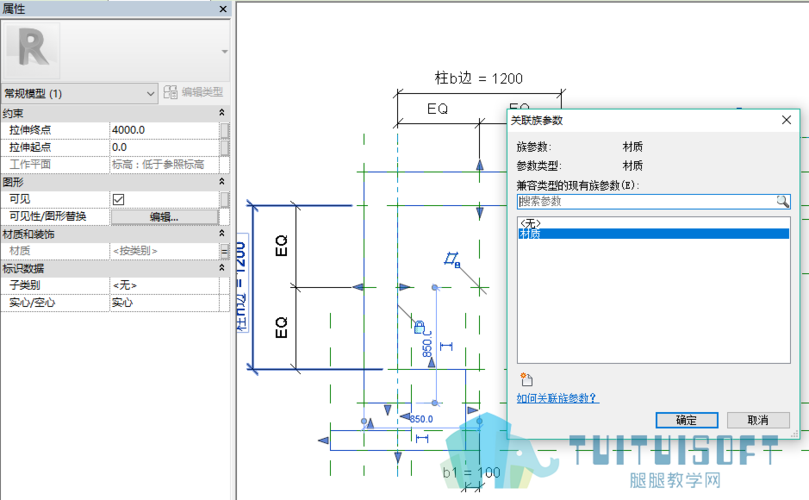The width and height of the screenshot is (809, 500).
Task: Click the 材质 <按类别> value field
Action: [x=165, y=251]
